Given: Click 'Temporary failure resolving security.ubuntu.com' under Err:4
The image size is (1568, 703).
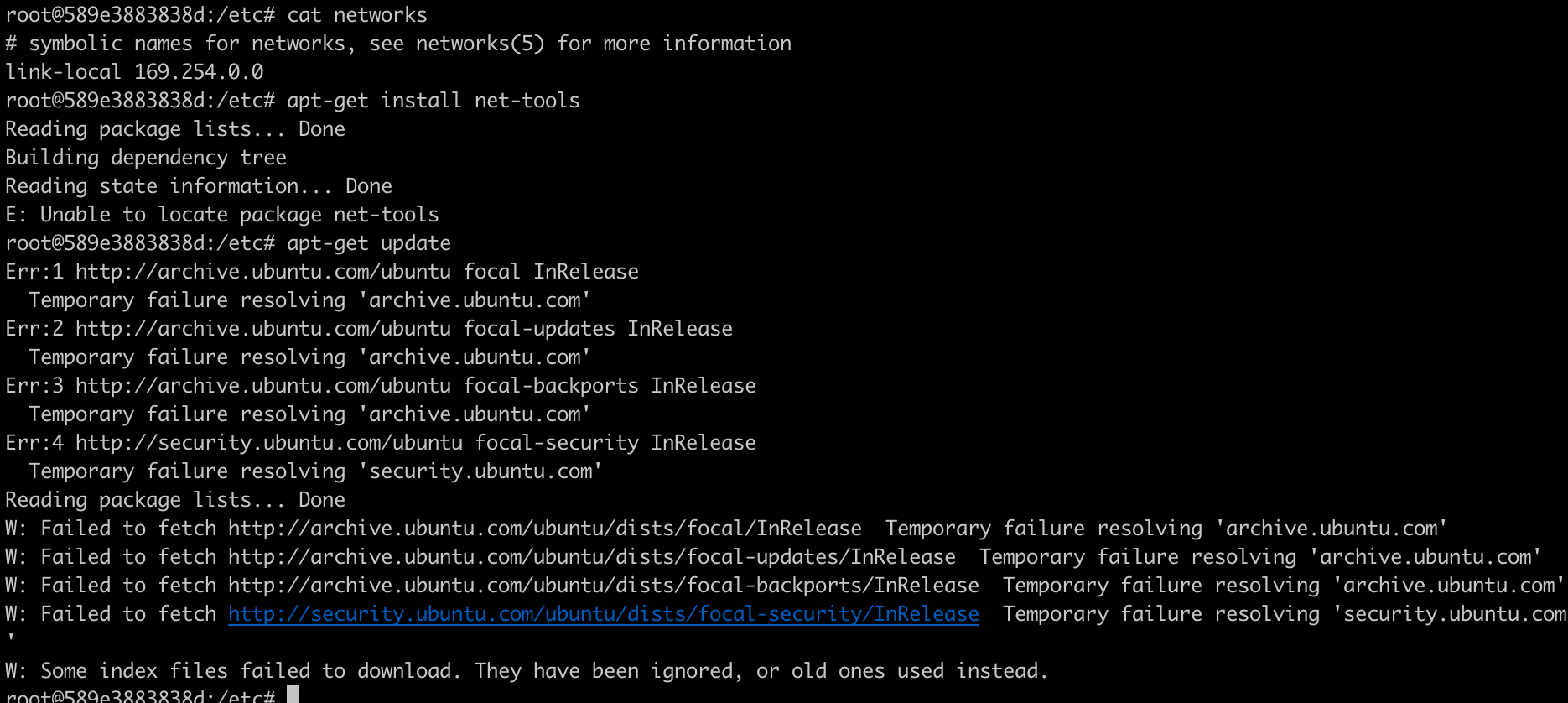Looking at the screenshot, I should (x=315, y=471).
